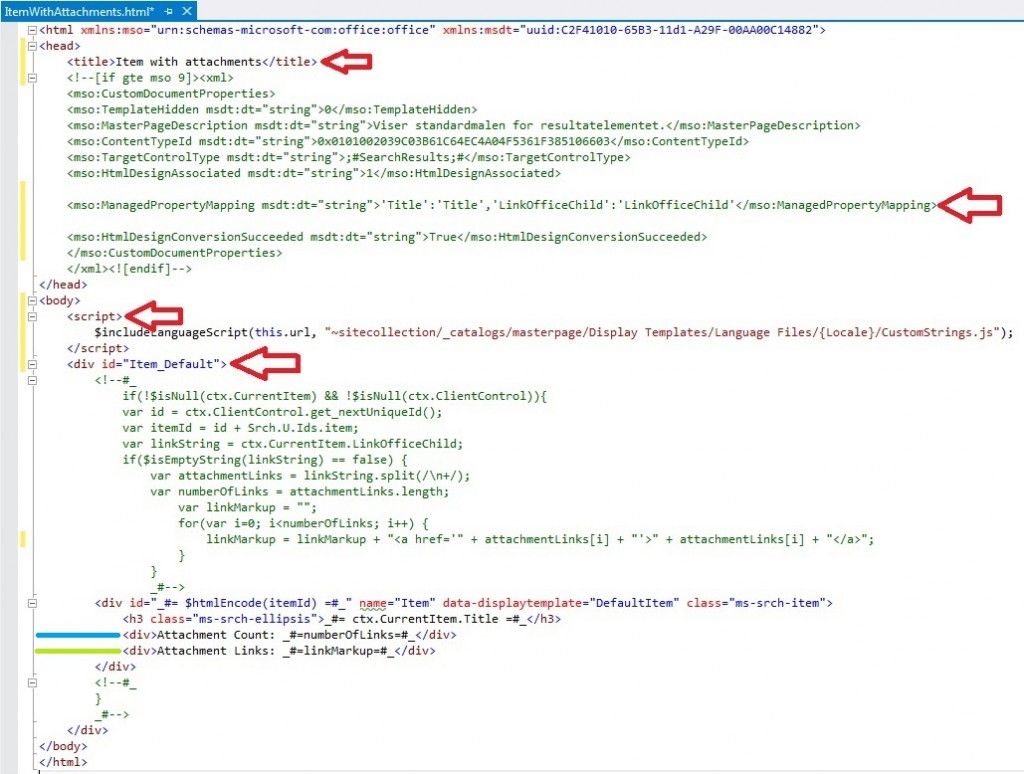Screen dimensions: 1024x774
Task: Click the green marker line by Attachment Links
Action: point(77,651)
